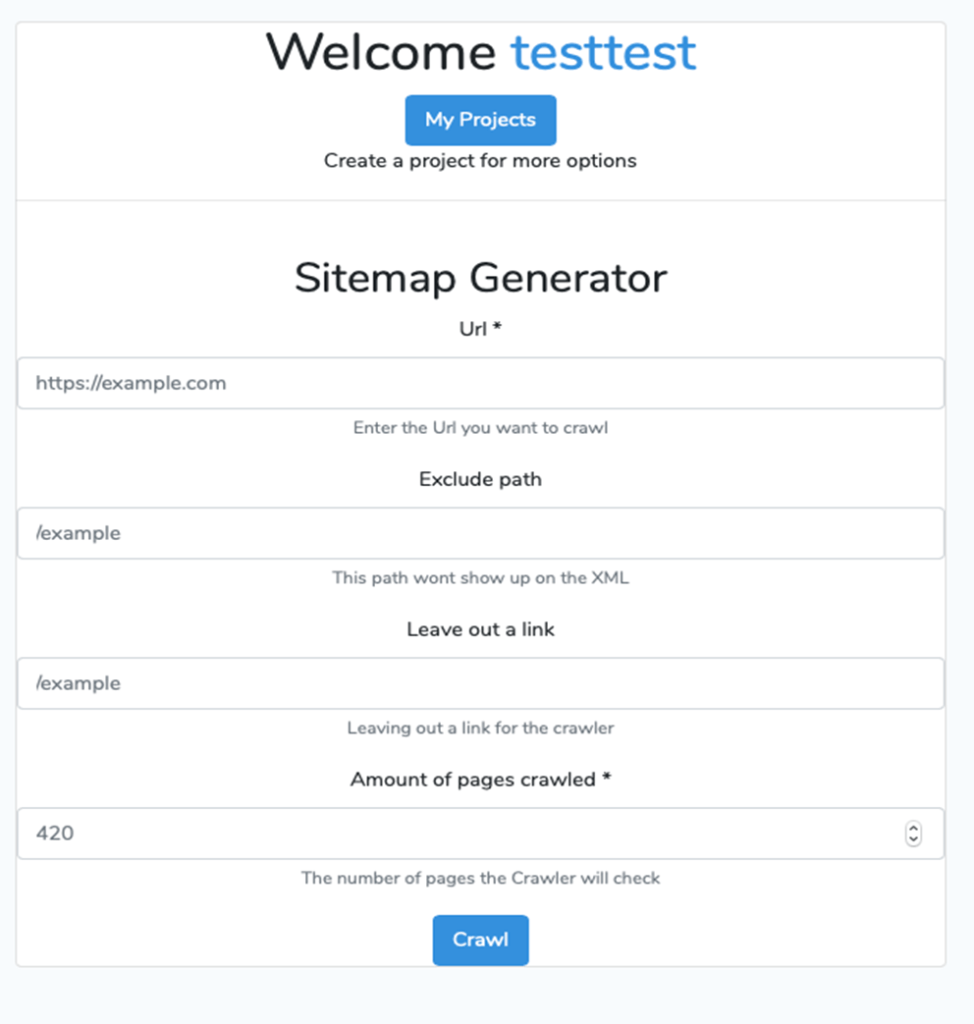The height and width of the screenshot is (1024, 974).
Task: Click the My Projects button
Action: pyautogui.click(x=480, y=119)
